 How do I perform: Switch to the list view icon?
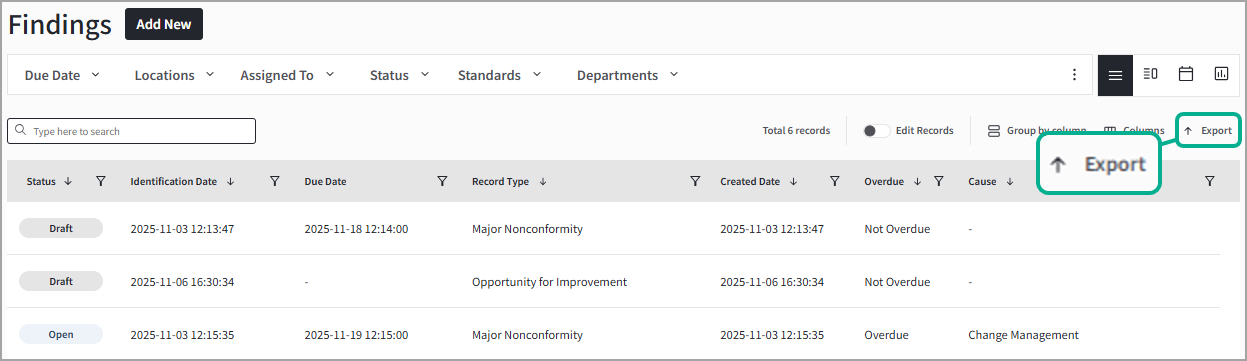point(1115,75)
